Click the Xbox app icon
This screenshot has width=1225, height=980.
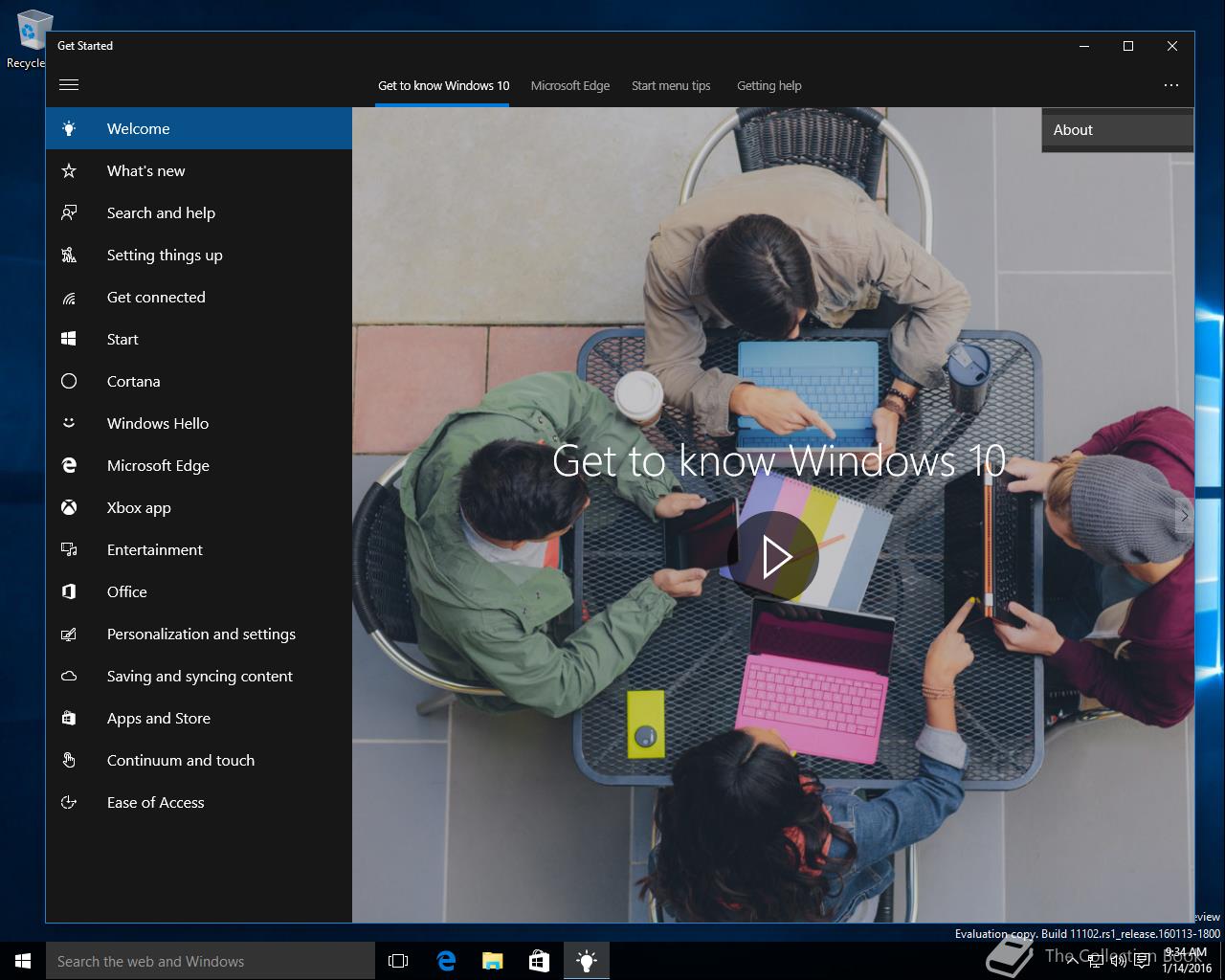click(69, 507)
